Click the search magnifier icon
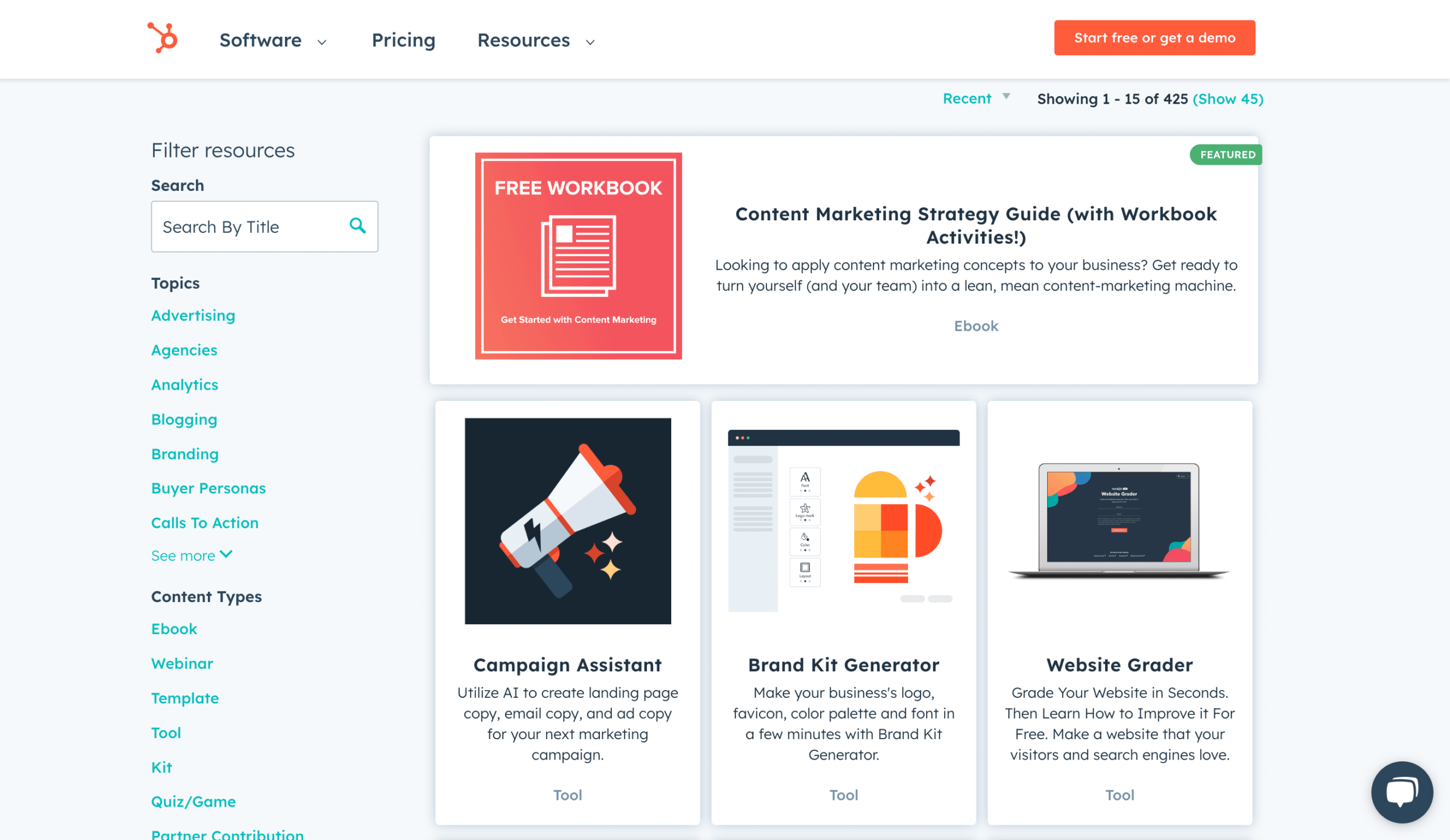Image resolution: width=1450 pixels, height=840 pixels. (x=357, y=225)
